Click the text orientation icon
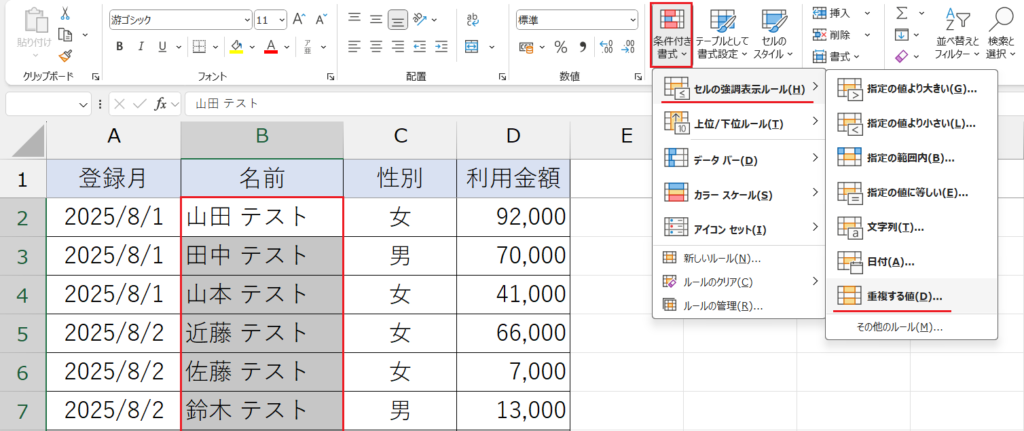This screenshot has height=431, width=1024. pos(421,20)
